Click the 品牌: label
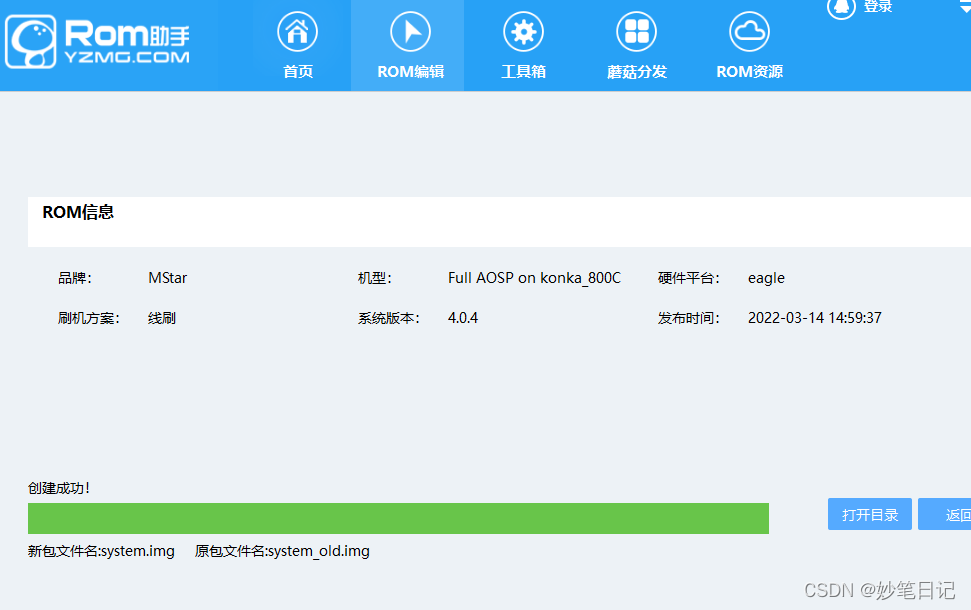971x610 pixels. tap(74, 279)
